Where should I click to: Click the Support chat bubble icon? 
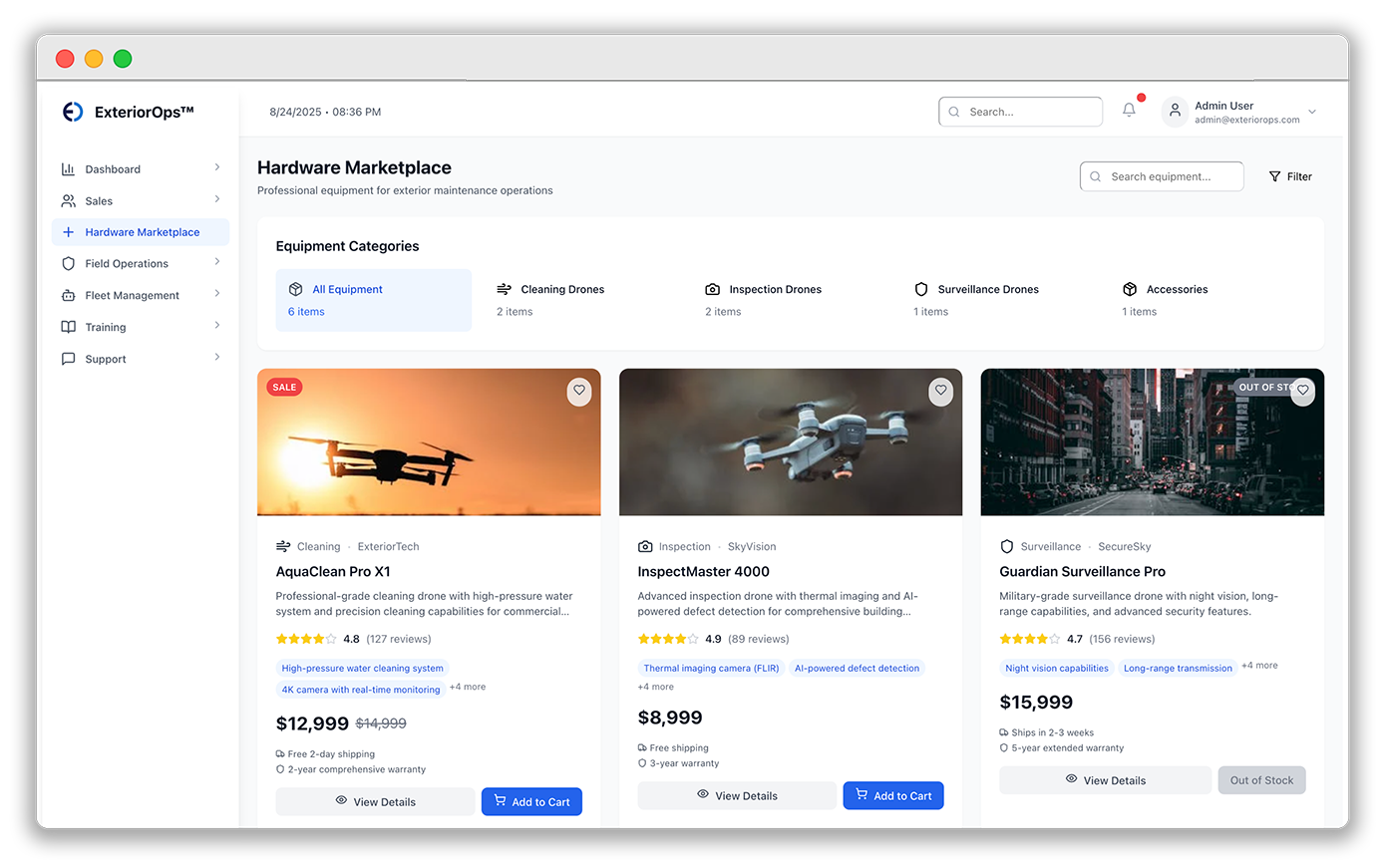68,359
